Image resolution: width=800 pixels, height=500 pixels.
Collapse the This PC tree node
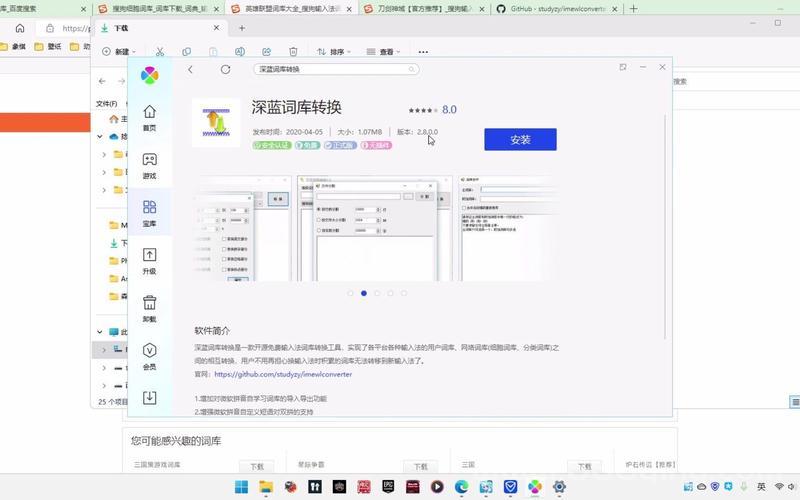100,332
